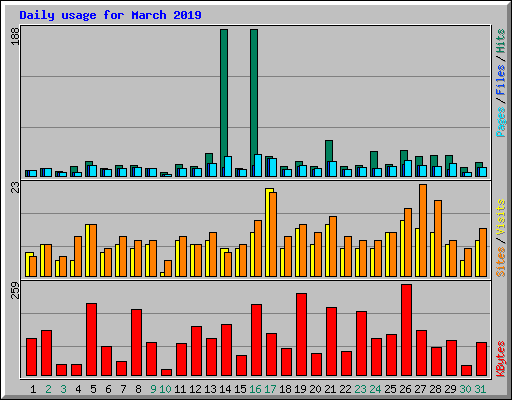Click the cyan pages bar for day 17
Viewport: 512px width, 400px height.
pyautogui.click(x=273, y=167)
